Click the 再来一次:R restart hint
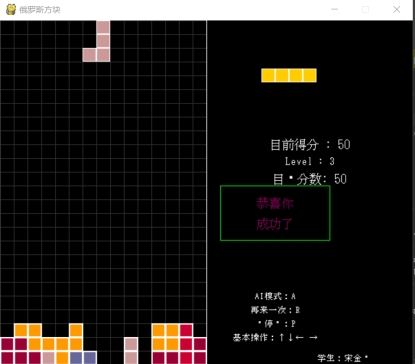 pos(275,310)
